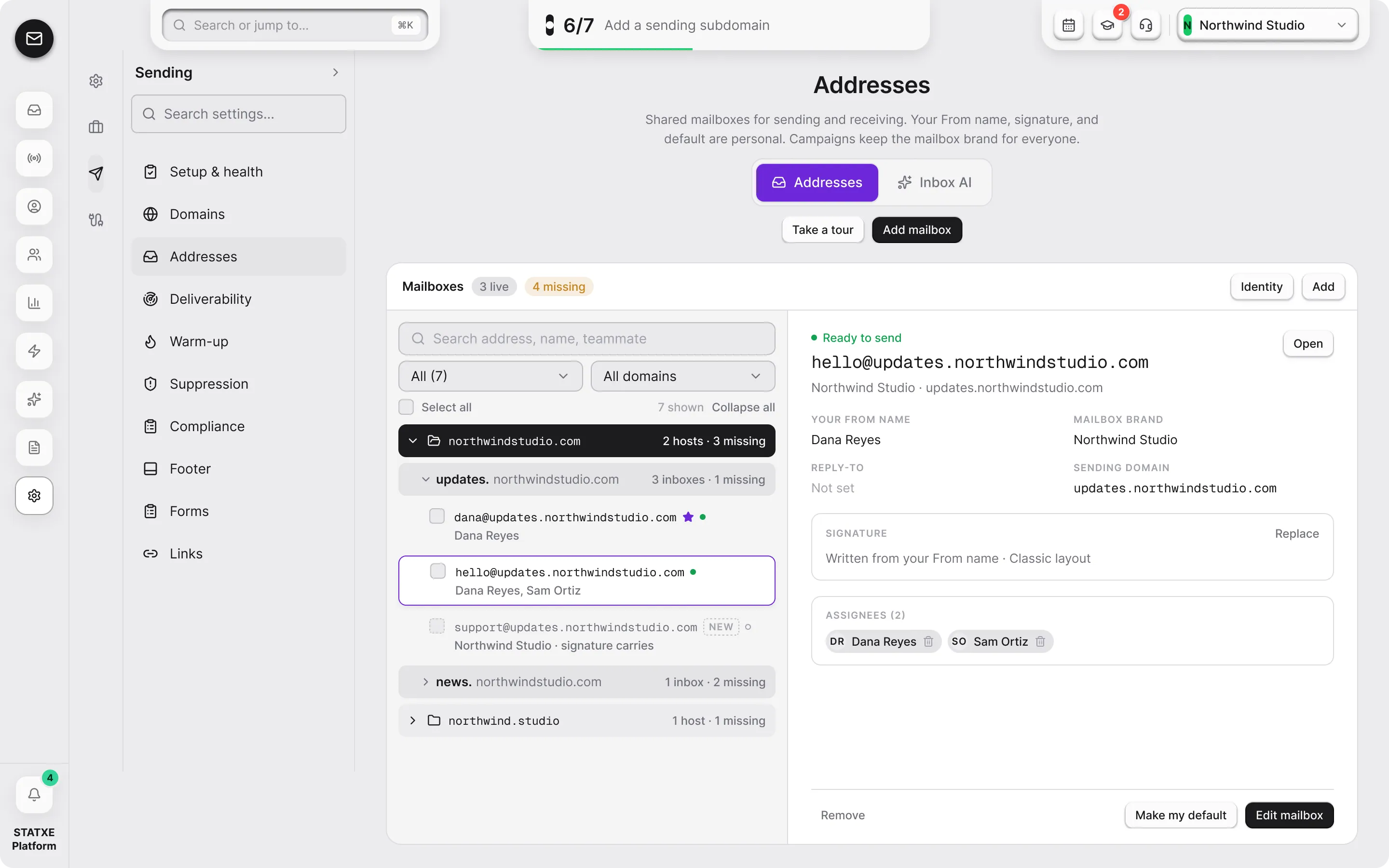Click the folder icon beside northwind.studio
This screenshot has height=868, width=1389.
click(x=434, y=720)
